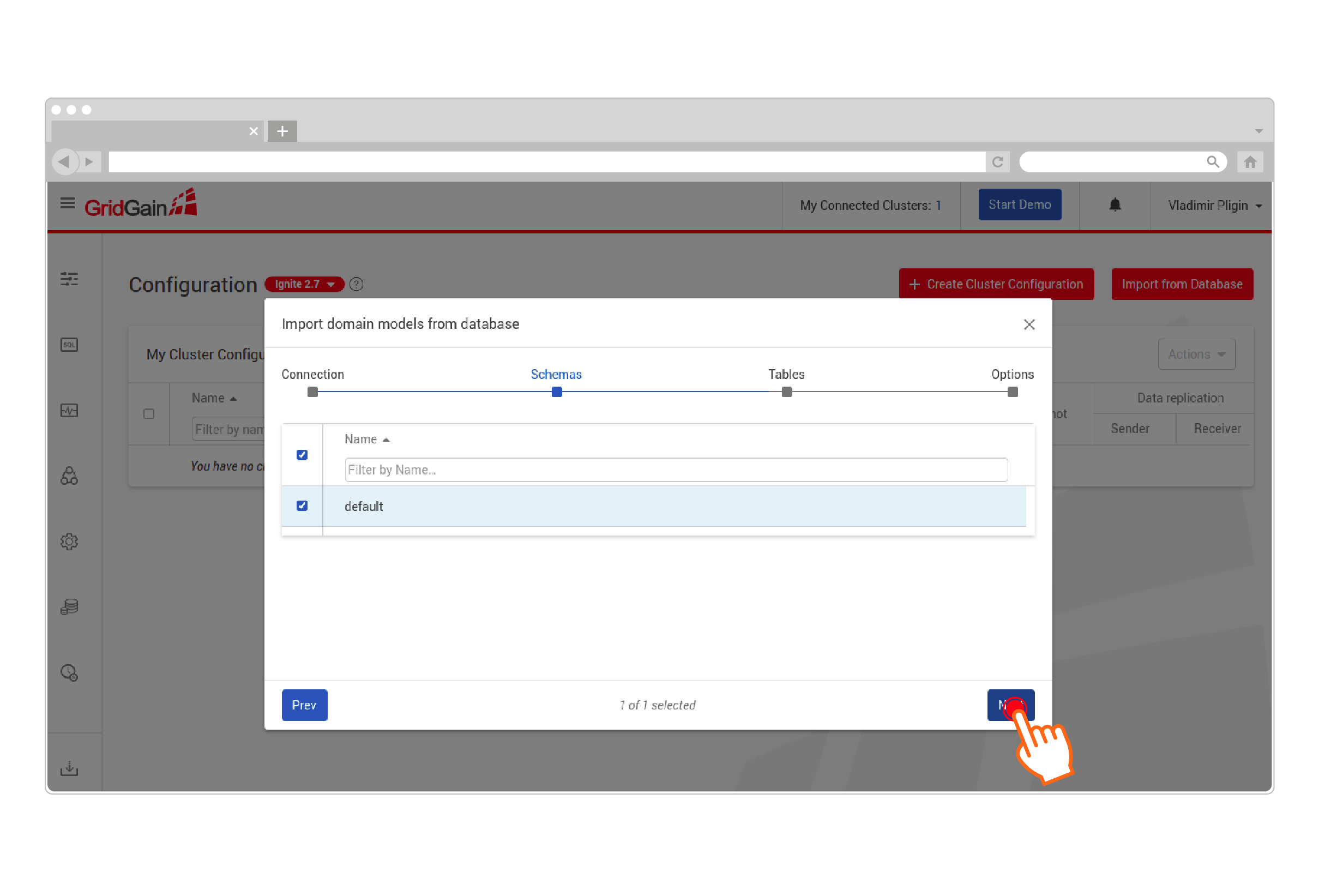Sort cluster configurations by Name column
This screenshot has width=1319, height=896.
(214, 398)
